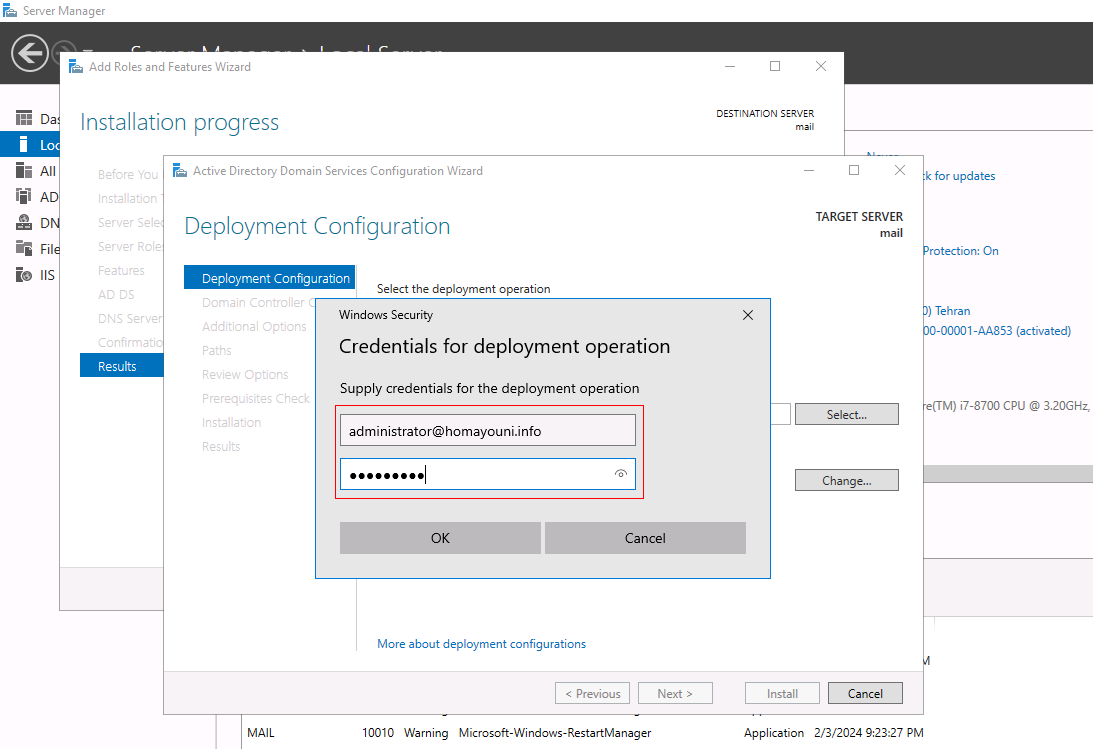Image resolution: width=1093 pixels, height=749 pixels.
Task: Click the Application log cell in events
Action: point(774,733)
